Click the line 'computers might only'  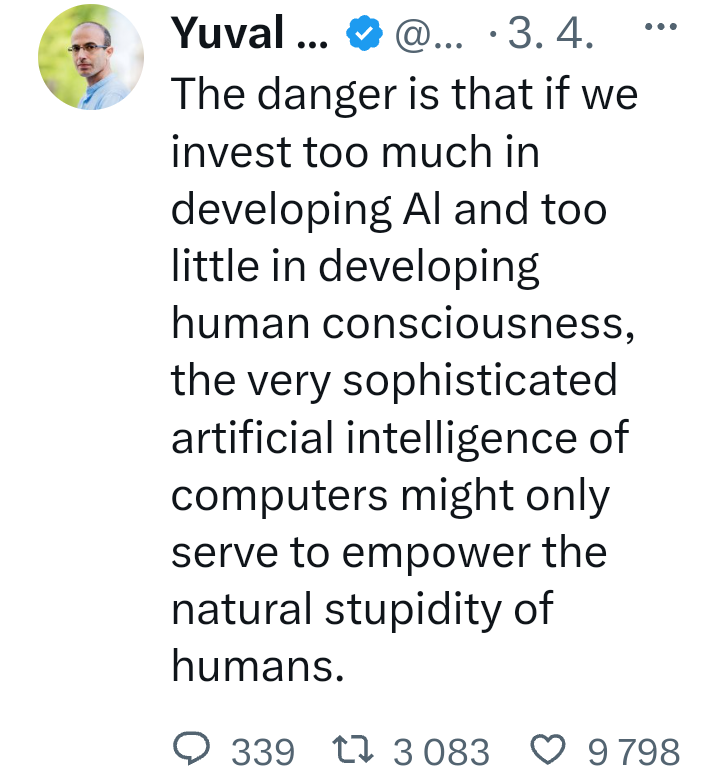point(390,495)
